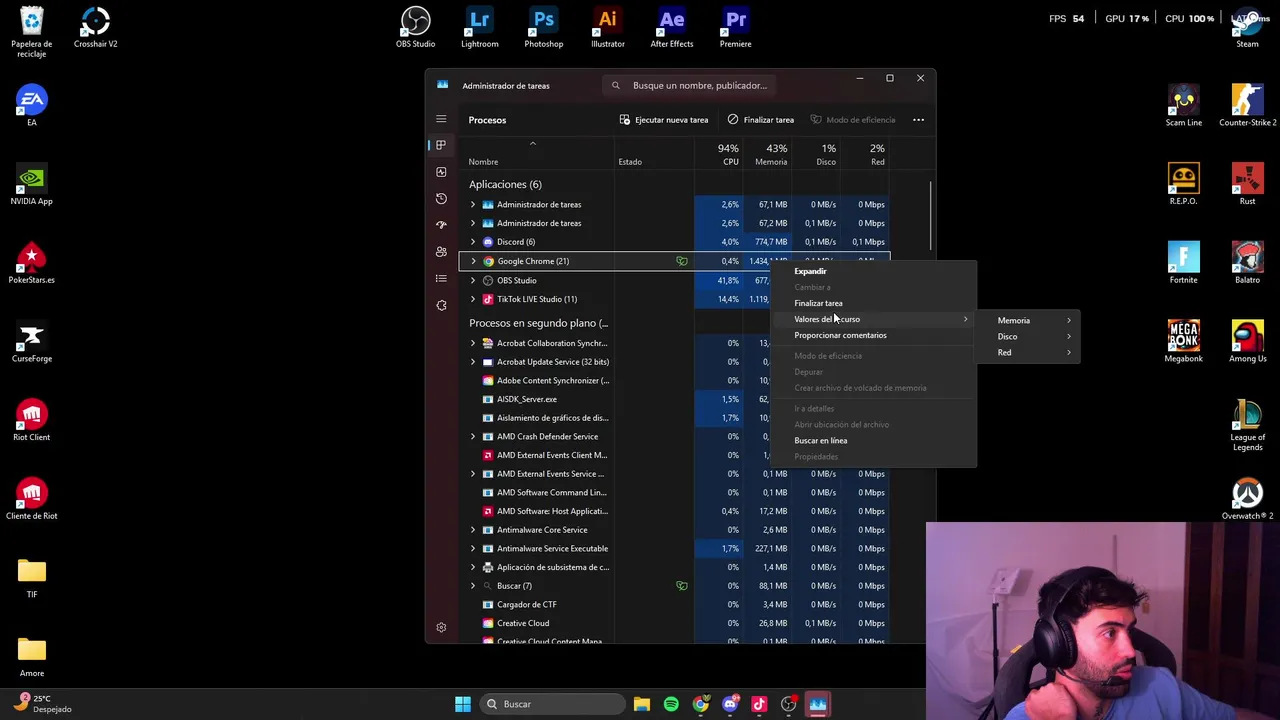Open the Performance page icon in sidebar

point(441,172)
